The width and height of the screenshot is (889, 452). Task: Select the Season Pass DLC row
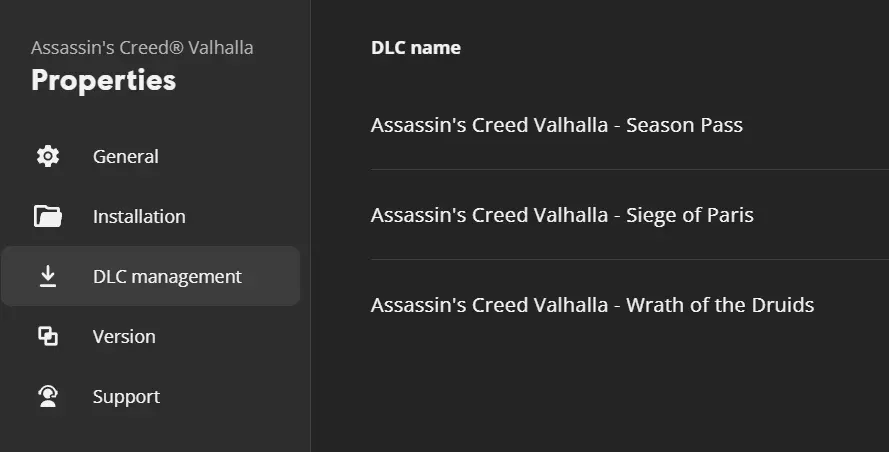pyautogui.click(x=630, y=125)
